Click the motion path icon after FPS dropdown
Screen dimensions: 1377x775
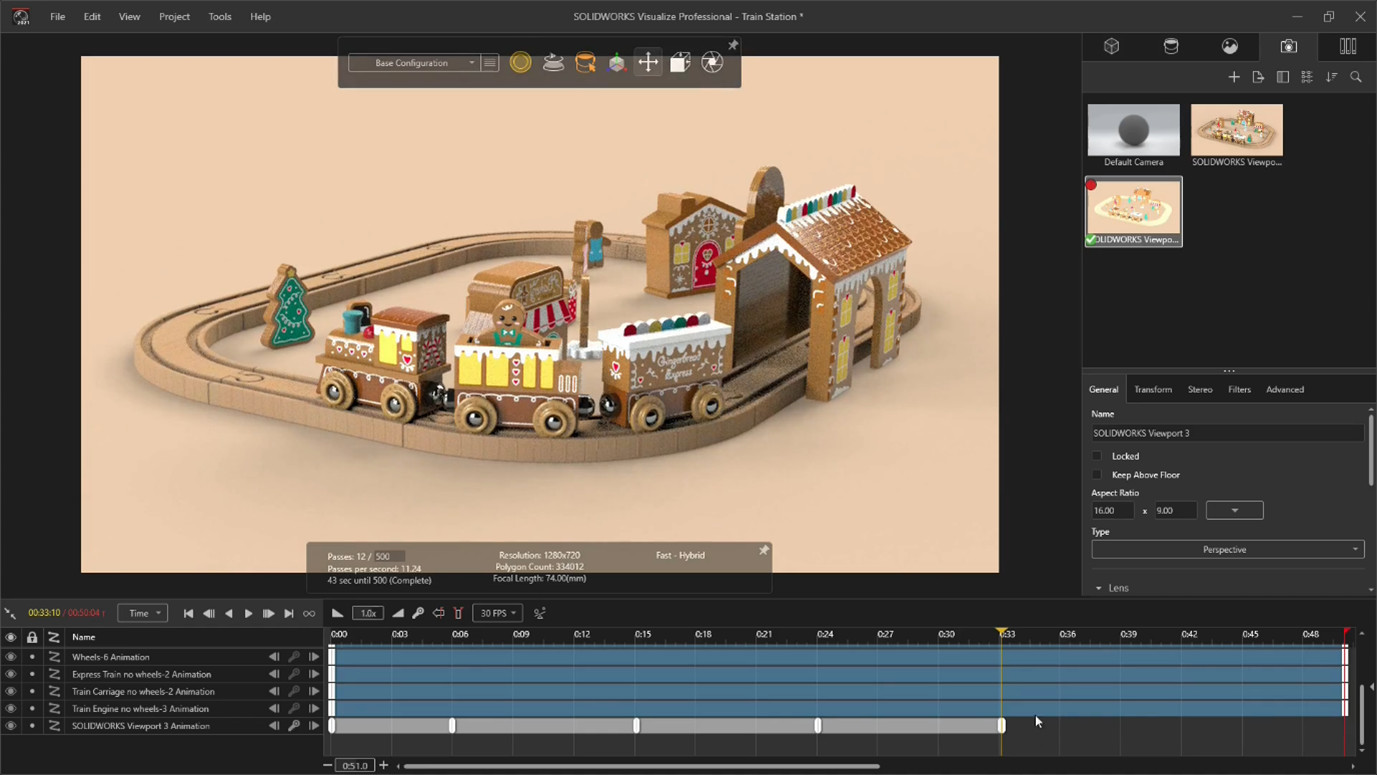pos(540,613)
